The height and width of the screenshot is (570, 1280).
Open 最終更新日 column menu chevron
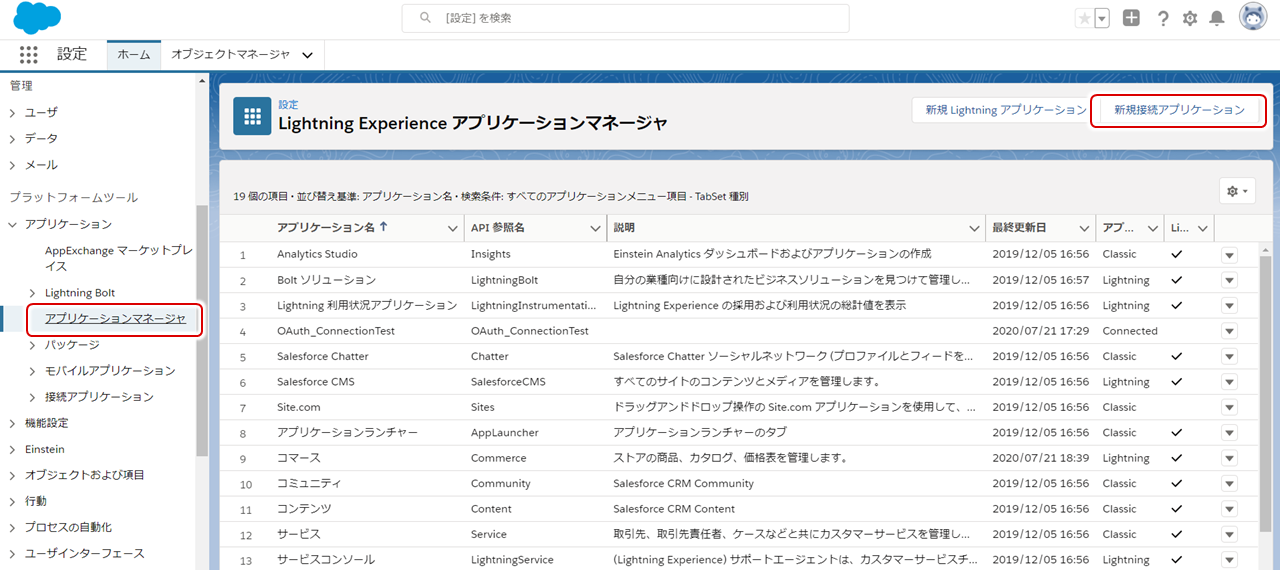tap(1084, 228)
